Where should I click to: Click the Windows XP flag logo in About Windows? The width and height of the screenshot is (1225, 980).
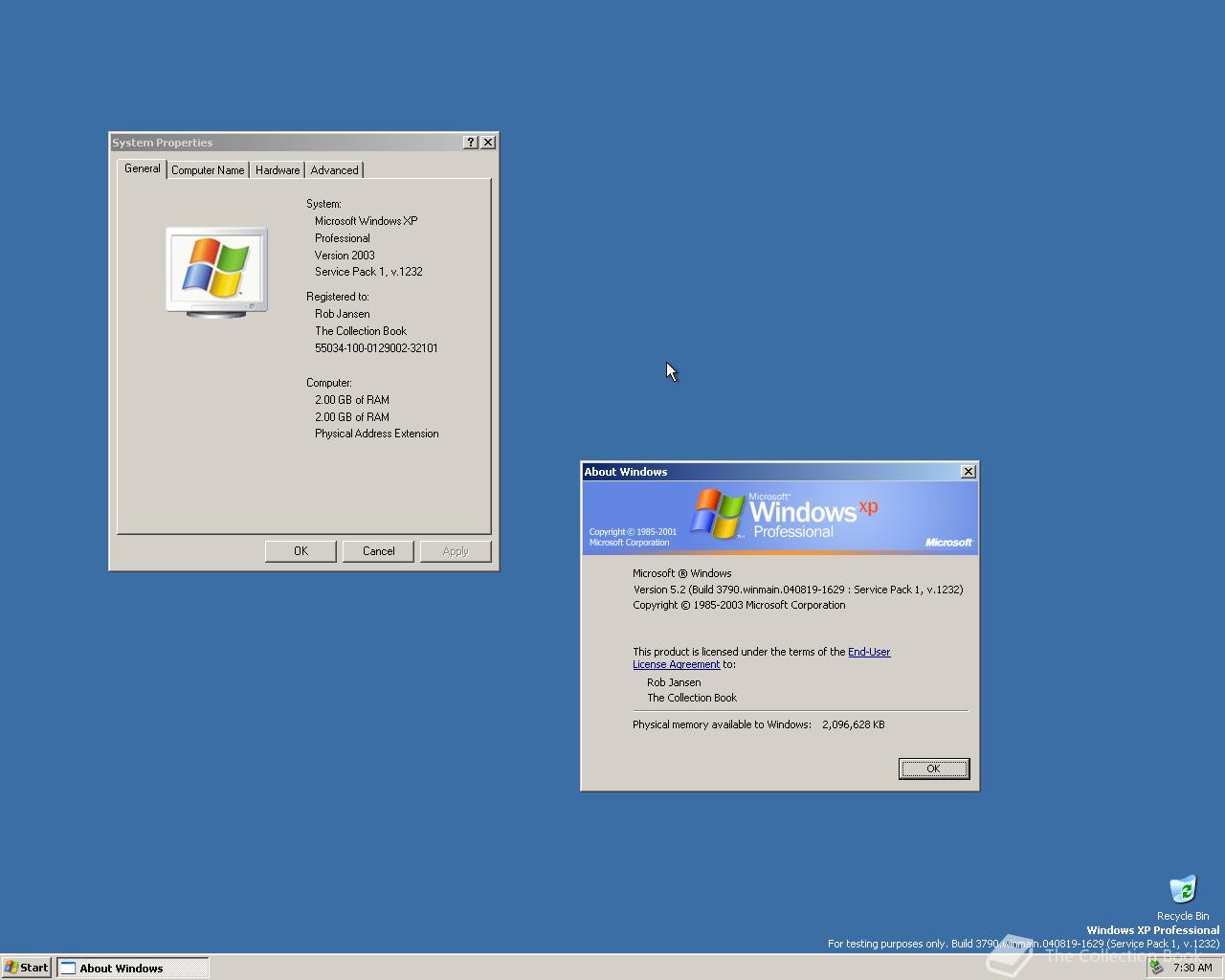(x=719, y=514)
